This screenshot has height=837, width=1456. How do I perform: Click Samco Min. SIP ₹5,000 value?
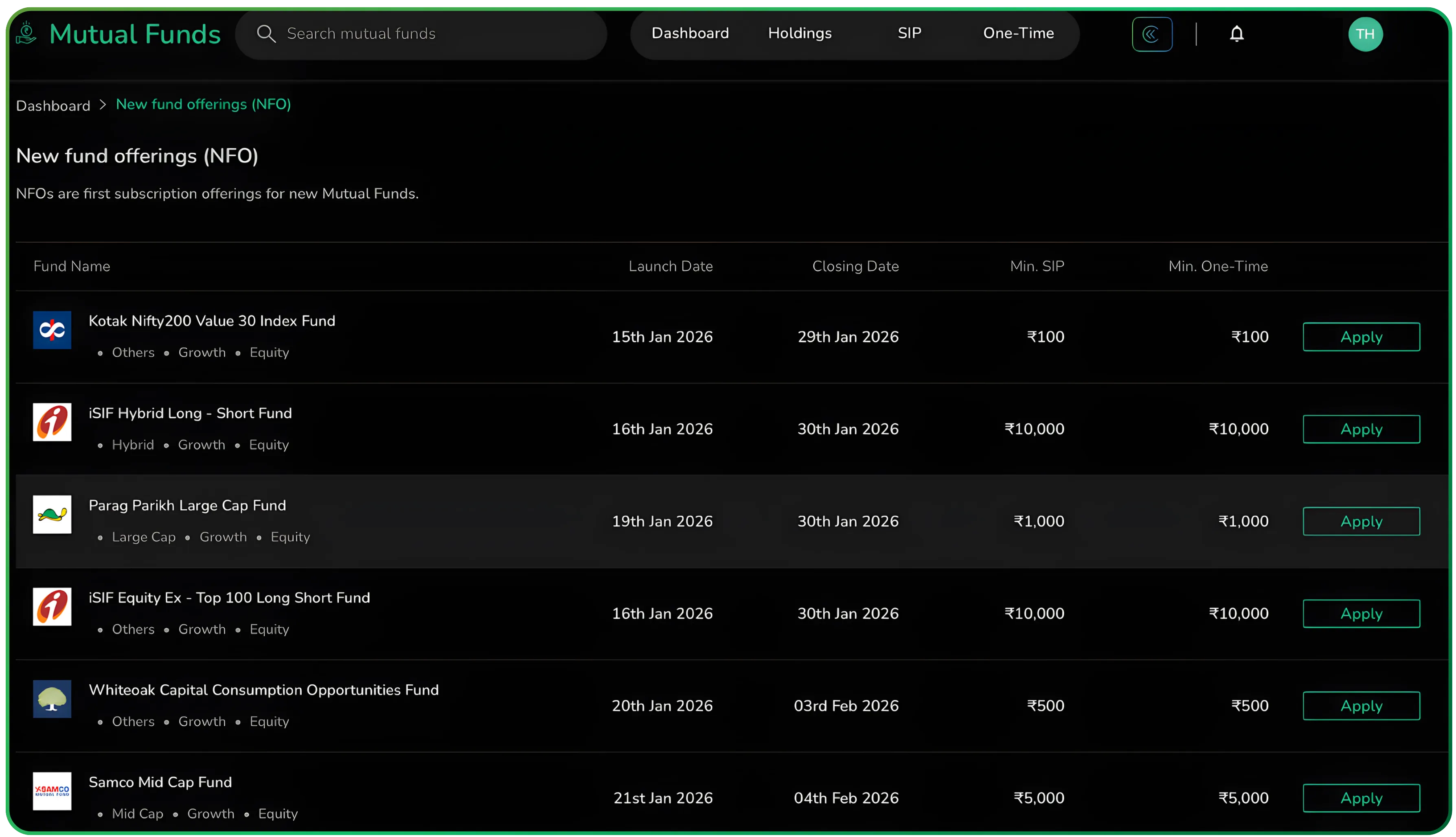1038,798
